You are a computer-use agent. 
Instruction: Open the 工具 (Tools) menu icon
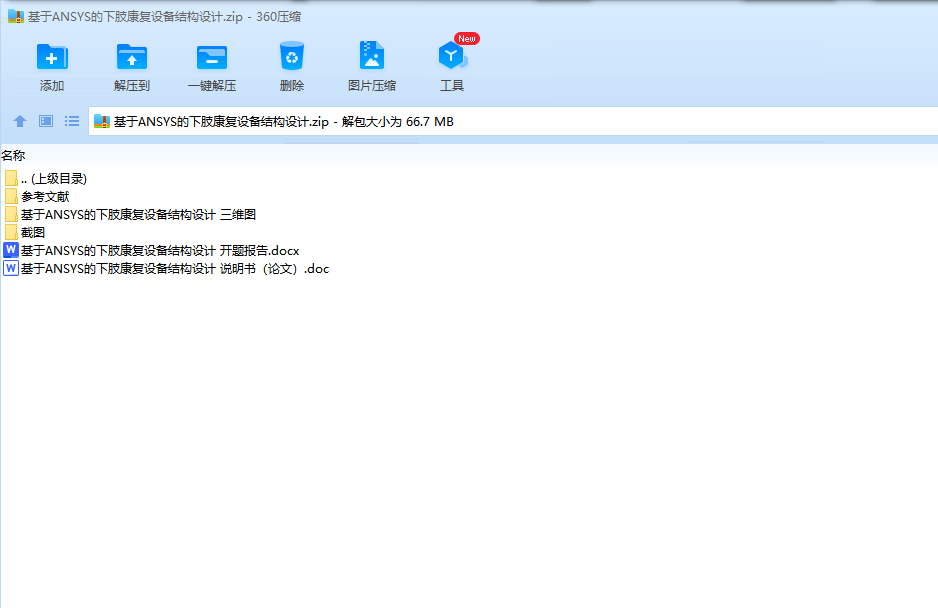point(452,56)
